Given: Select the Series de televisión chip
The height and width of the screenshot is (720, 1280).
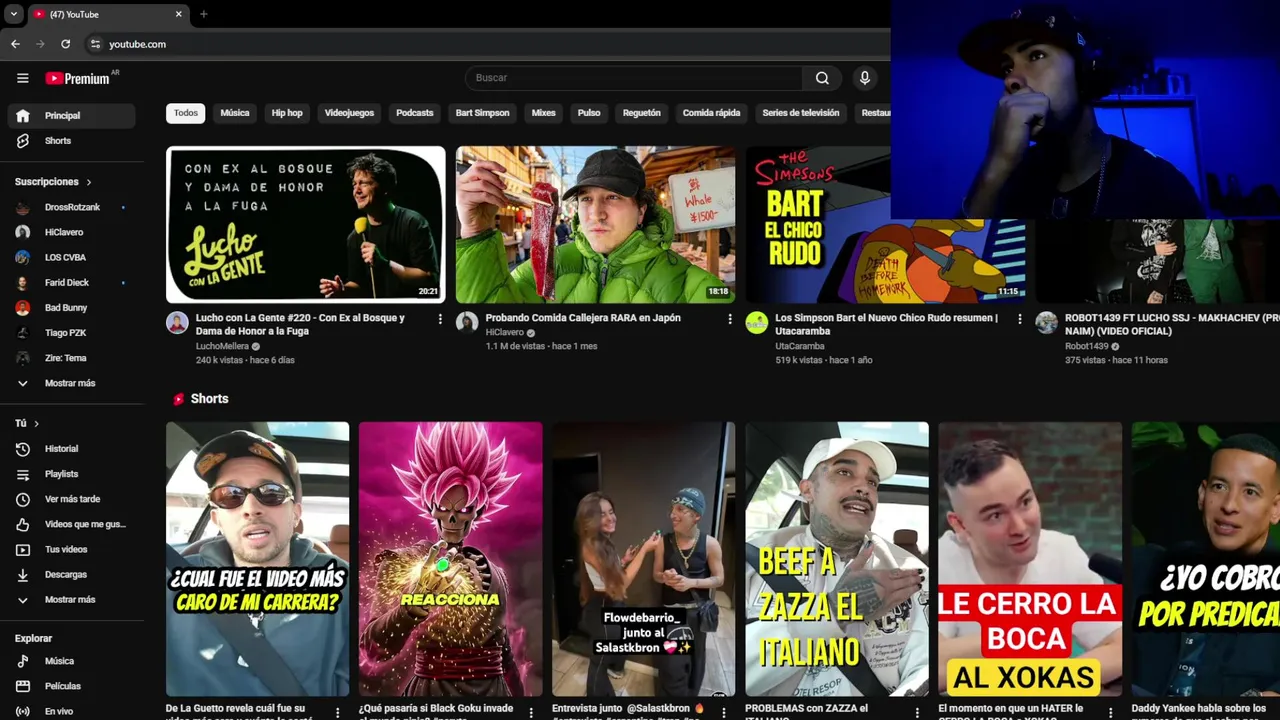Looking at the screenshot, I should click(801, 113).
